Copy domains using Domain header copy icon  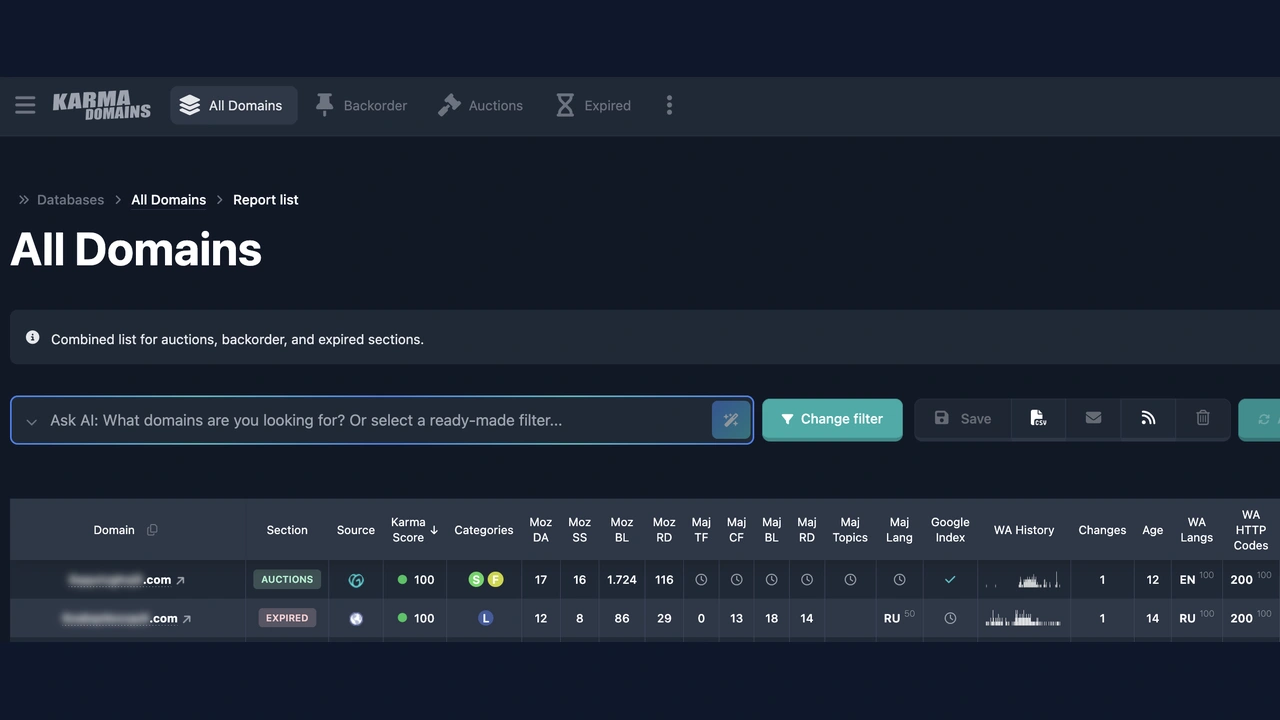point(152,530)
